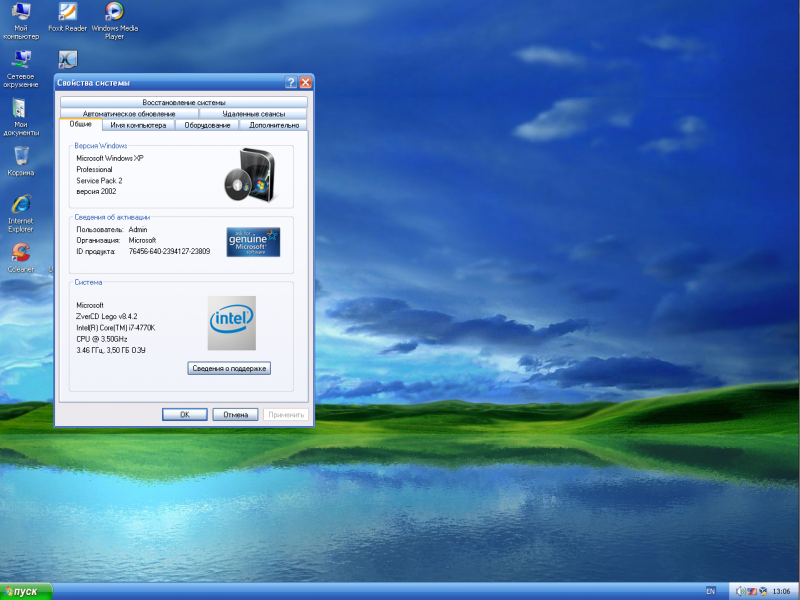Open the volume speaker tray icon
Screen dimensions: 800x600
click(x=741, y=591)
